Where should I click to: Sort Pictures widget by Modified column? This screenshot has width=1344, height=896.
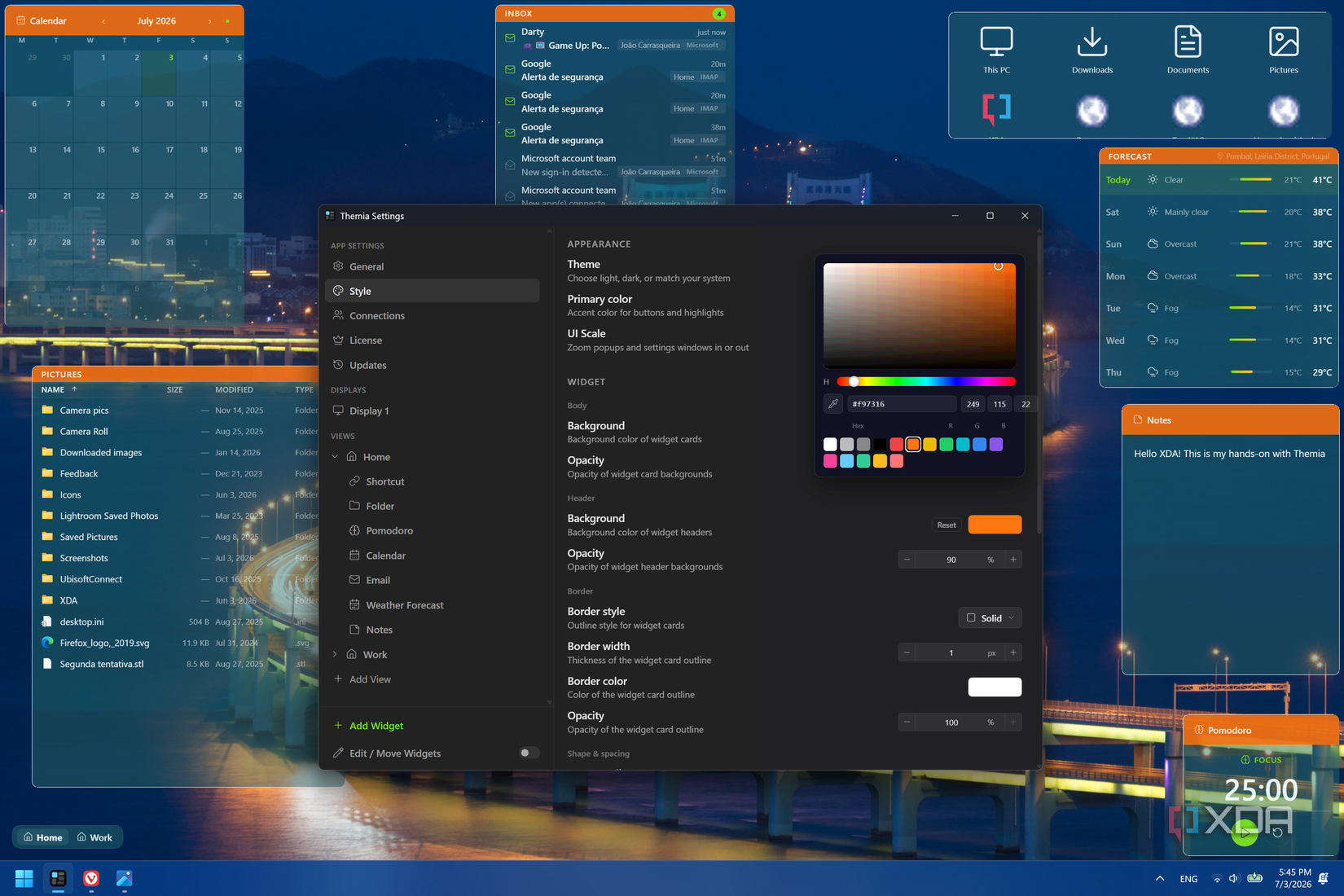coord(234,389)
